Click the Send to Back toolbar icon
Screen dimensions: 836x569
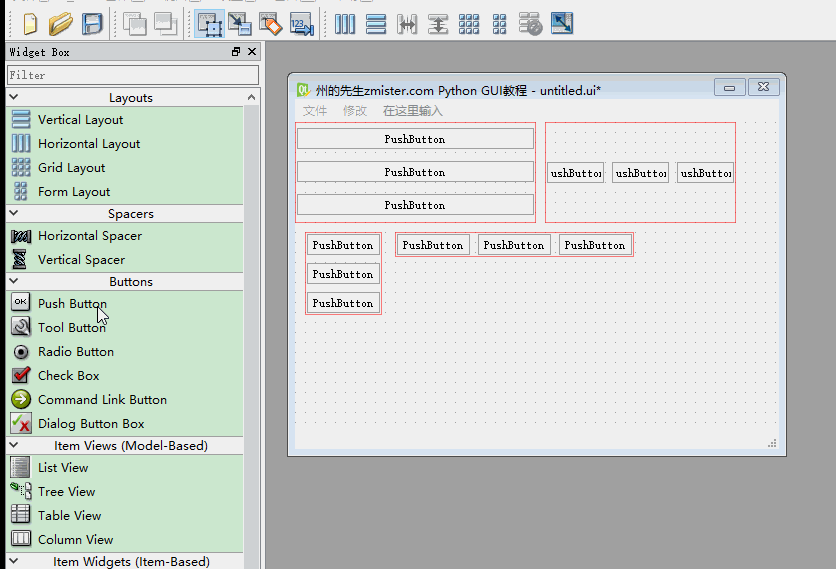click(134, 24)
